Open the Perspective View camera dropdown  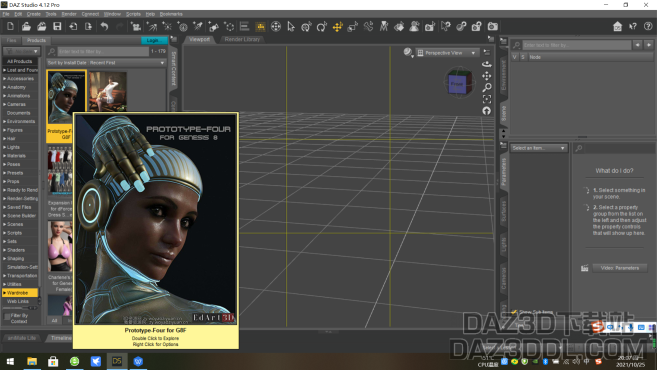tap(447, 53)
